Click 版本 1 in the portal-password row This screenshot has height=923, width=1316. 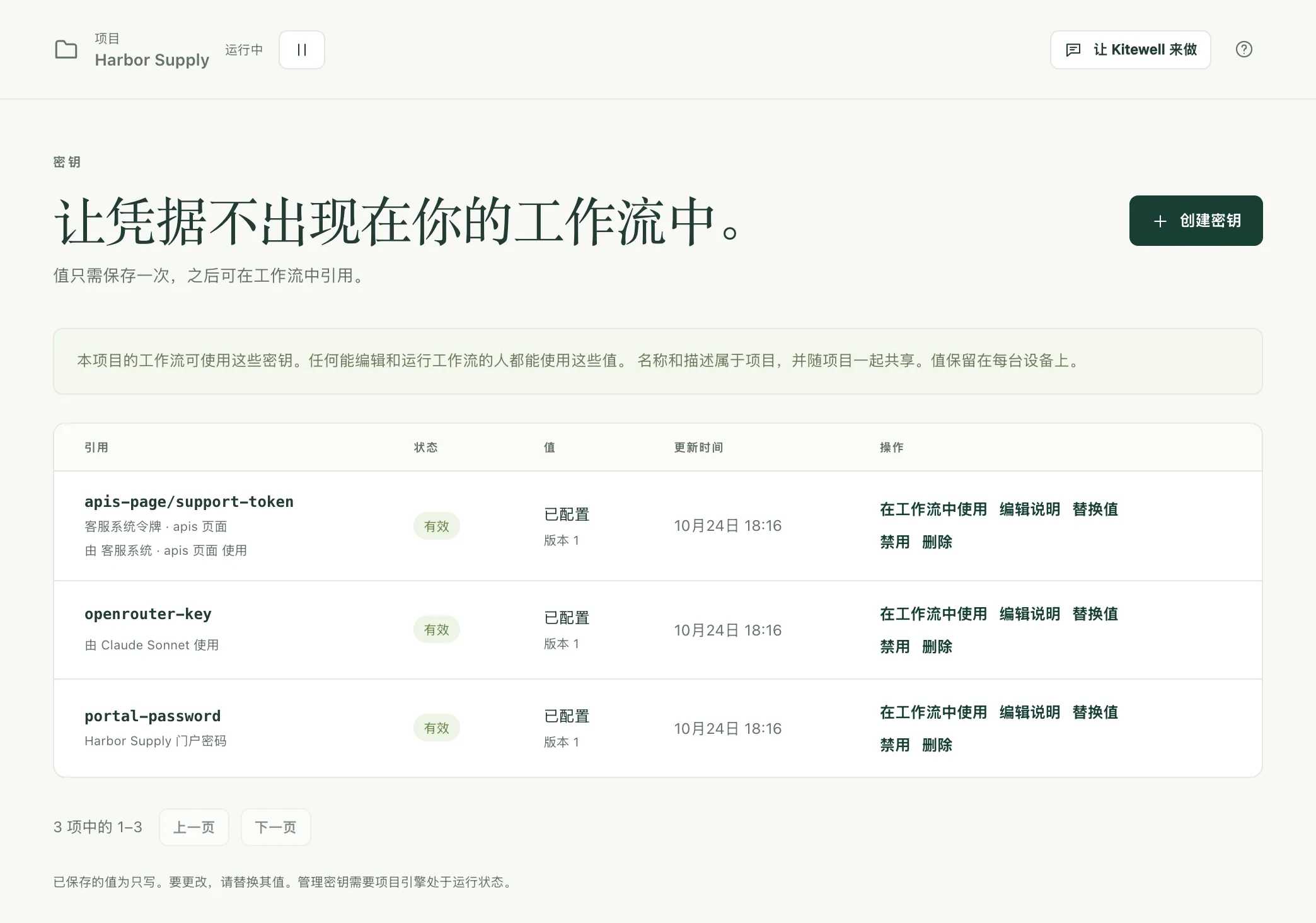(x=562, y=742)
